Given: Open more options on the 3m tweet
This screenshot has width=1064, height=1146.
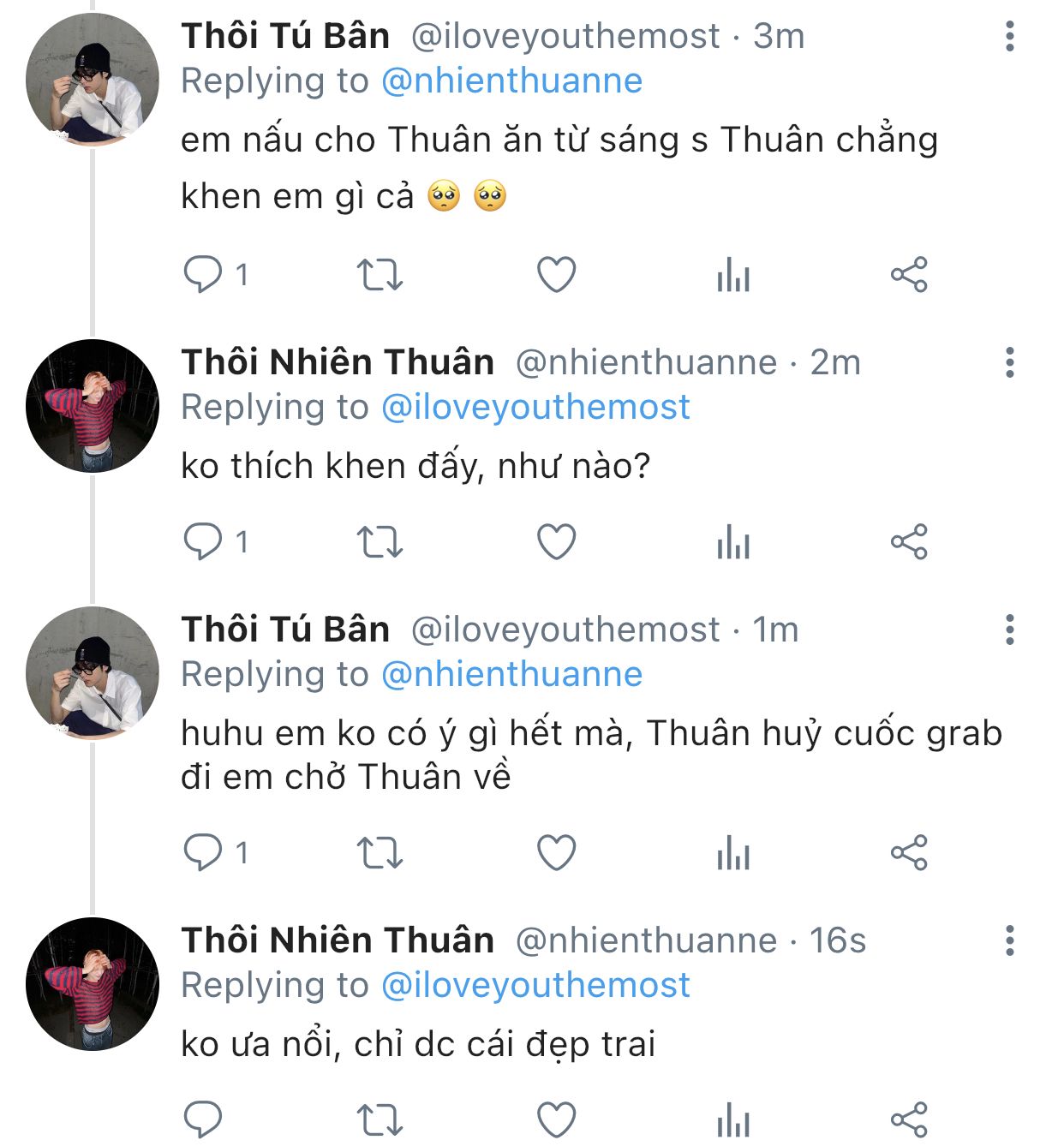Looking at the screenshot, I should click(1010, 37).
